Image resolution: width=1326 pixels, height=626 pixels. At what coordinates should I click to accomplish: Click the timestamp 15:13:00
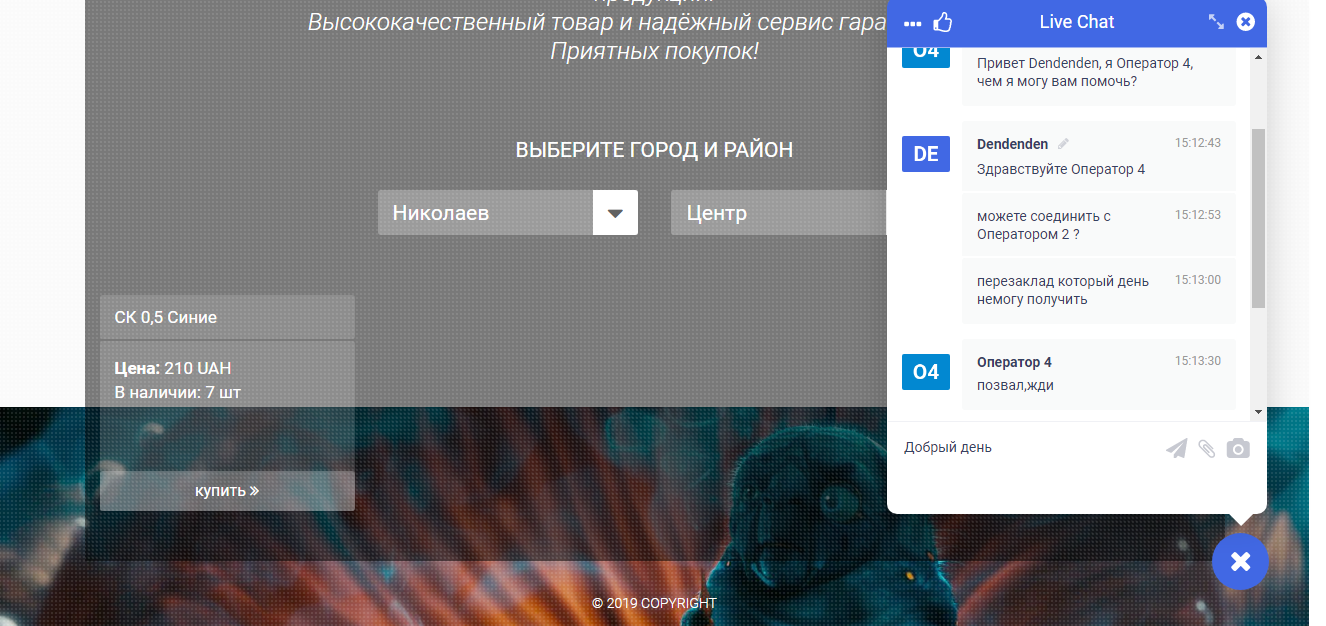tap(1198, 280)
